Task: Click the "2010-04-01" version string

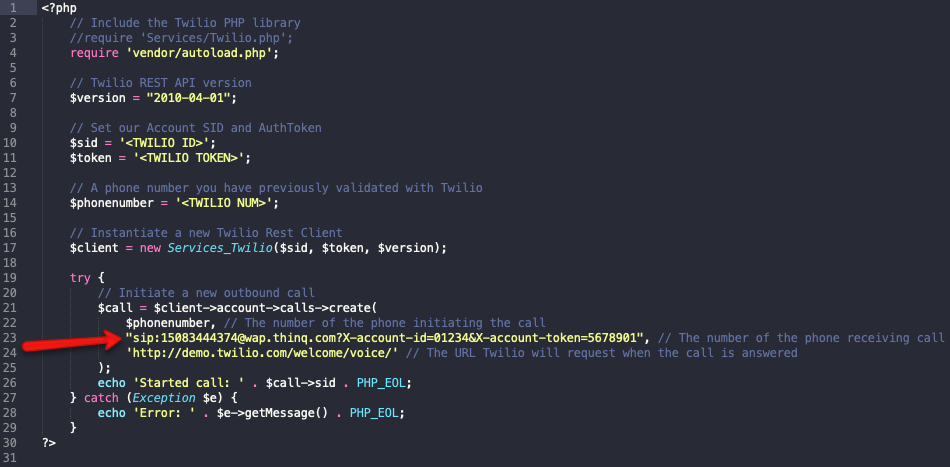Action: coord(189,98)
